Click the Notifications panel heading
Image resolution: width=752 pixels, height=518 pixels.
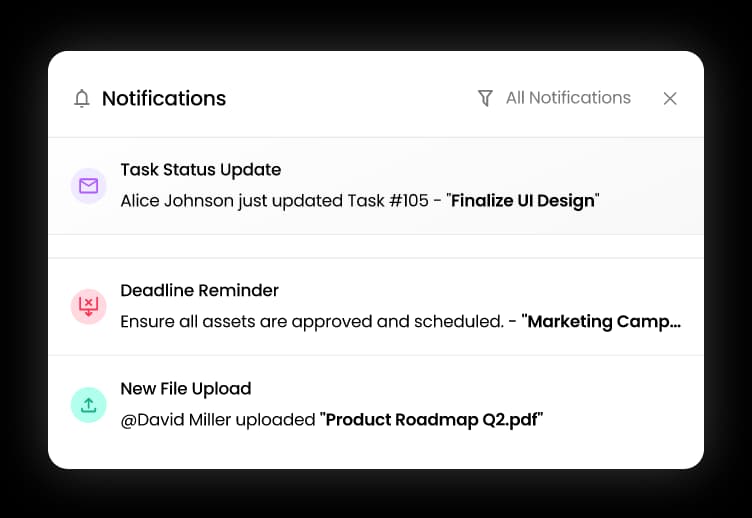point(164,98)
